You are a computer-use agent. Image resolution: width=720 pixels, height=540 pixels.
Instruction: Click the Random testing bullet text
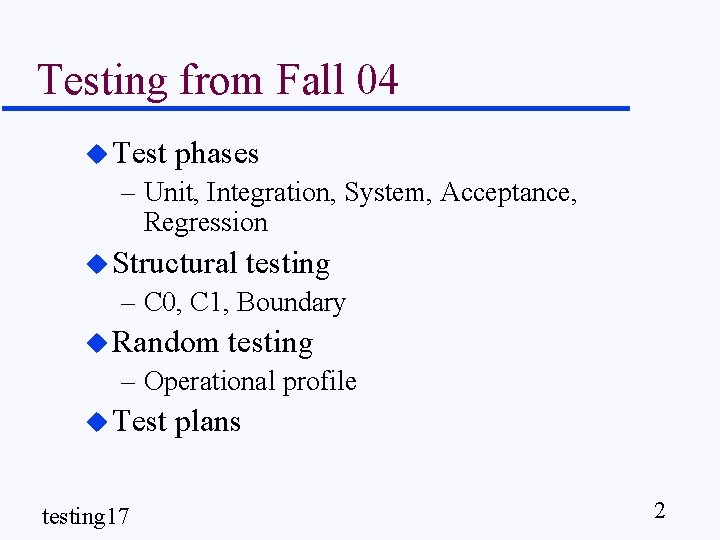point(213,342)
